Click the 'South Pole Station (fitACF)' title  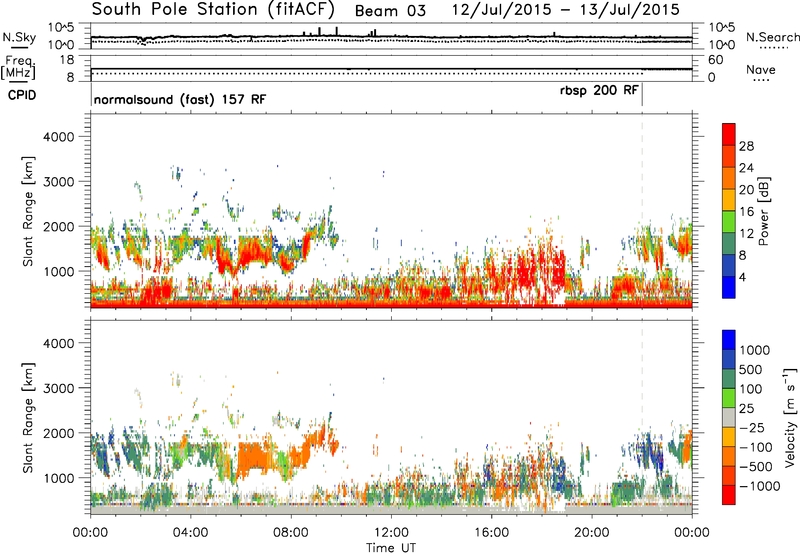tap(213, 10)
